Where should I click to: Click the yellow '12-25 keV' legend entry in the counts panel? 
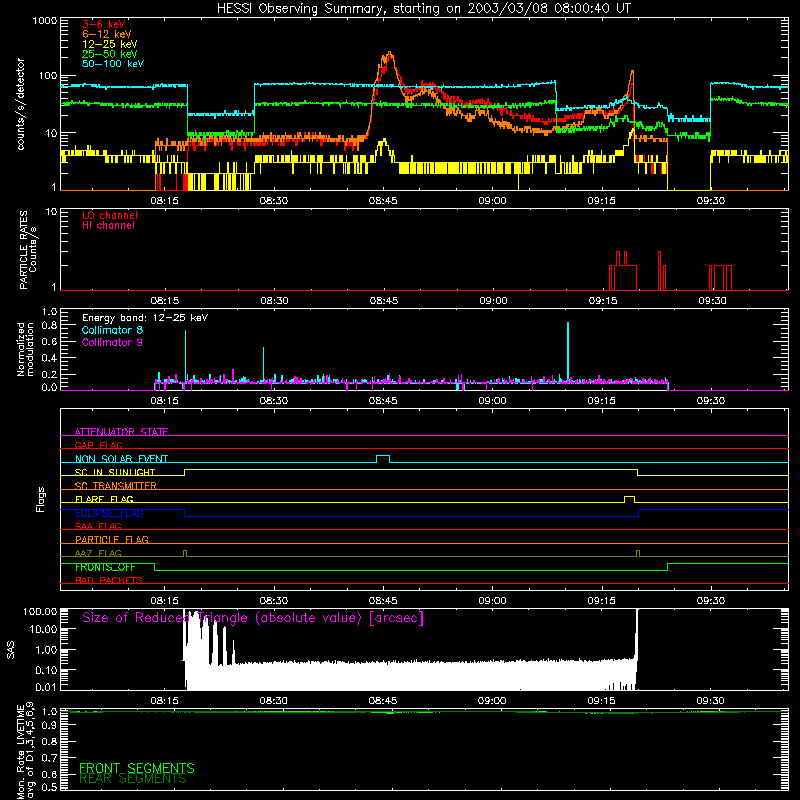[x=110, y=44]
